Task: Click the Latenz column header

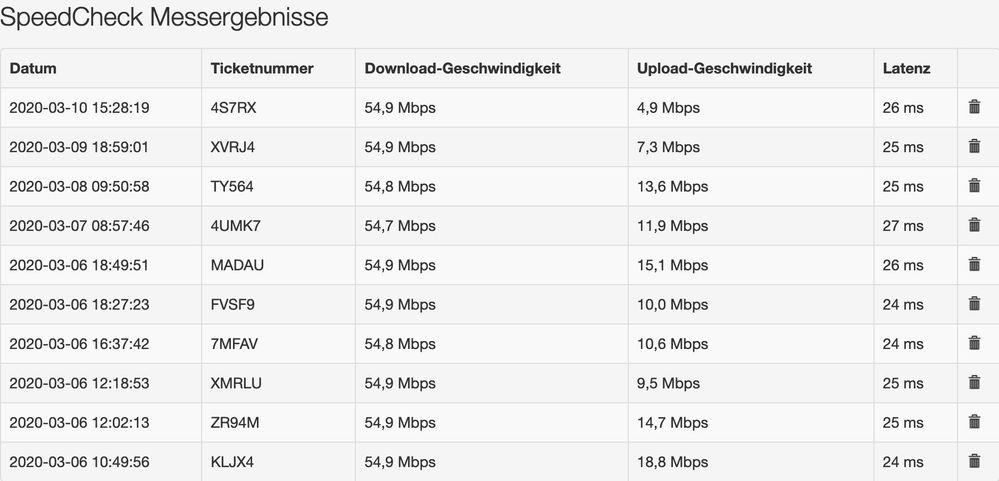Action: point(906,69)
